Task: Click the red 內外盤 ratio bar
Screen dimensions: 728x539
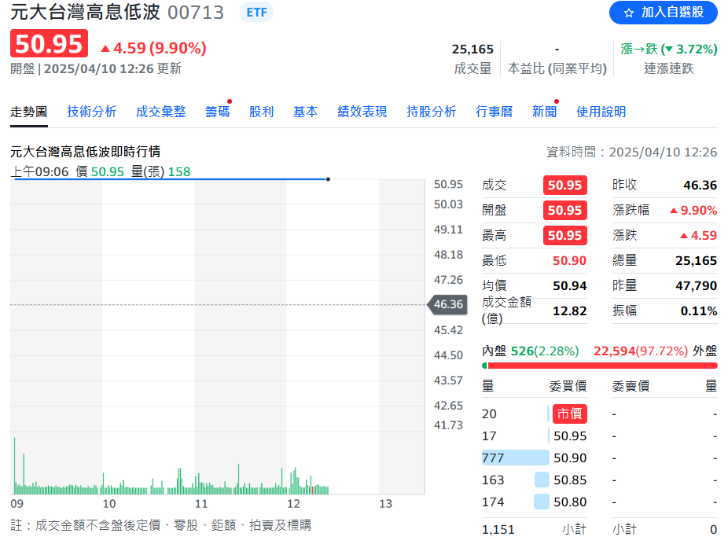Action: point(602,366)
